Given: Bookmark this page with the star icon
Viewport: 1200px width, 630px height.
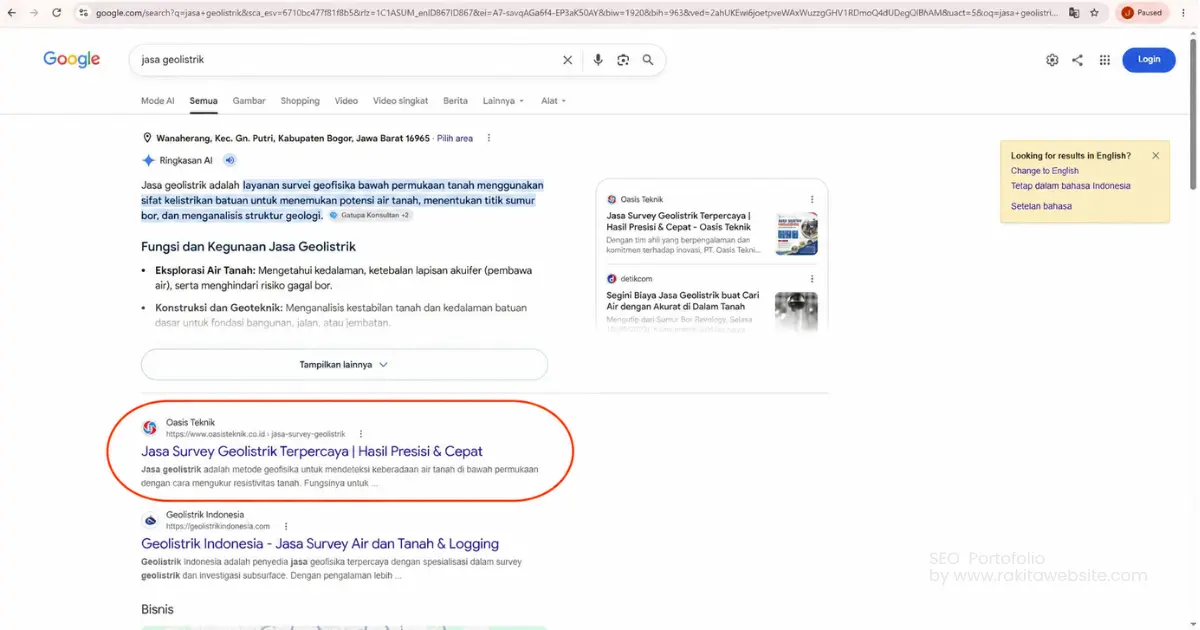Looking at the screenshot, I should (1095, 13).
